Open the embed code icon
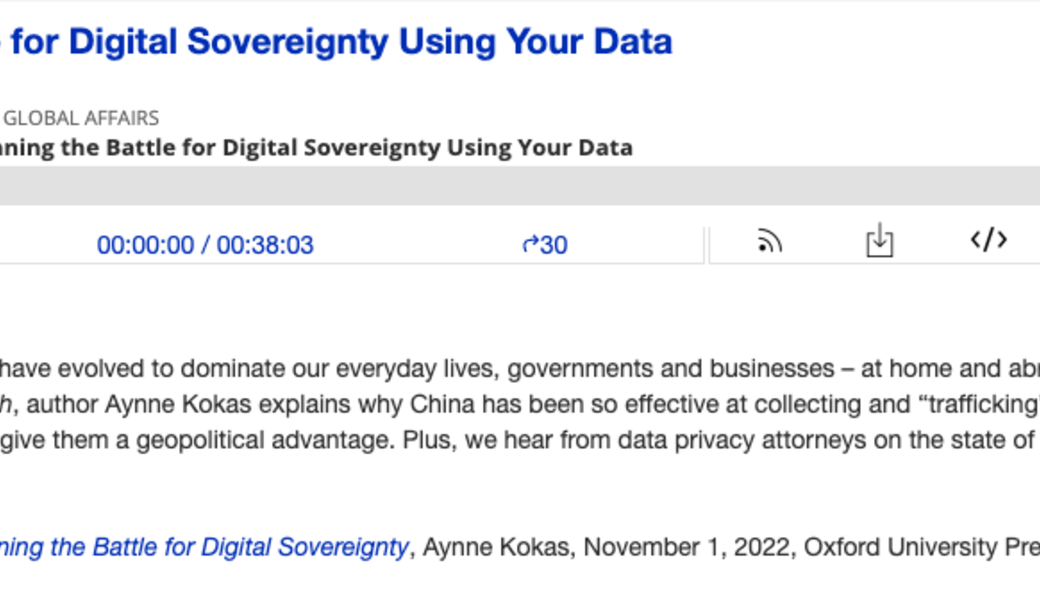Image resolution: width=1040 pixels, height=602 pixels. click(x=988, y=240)
